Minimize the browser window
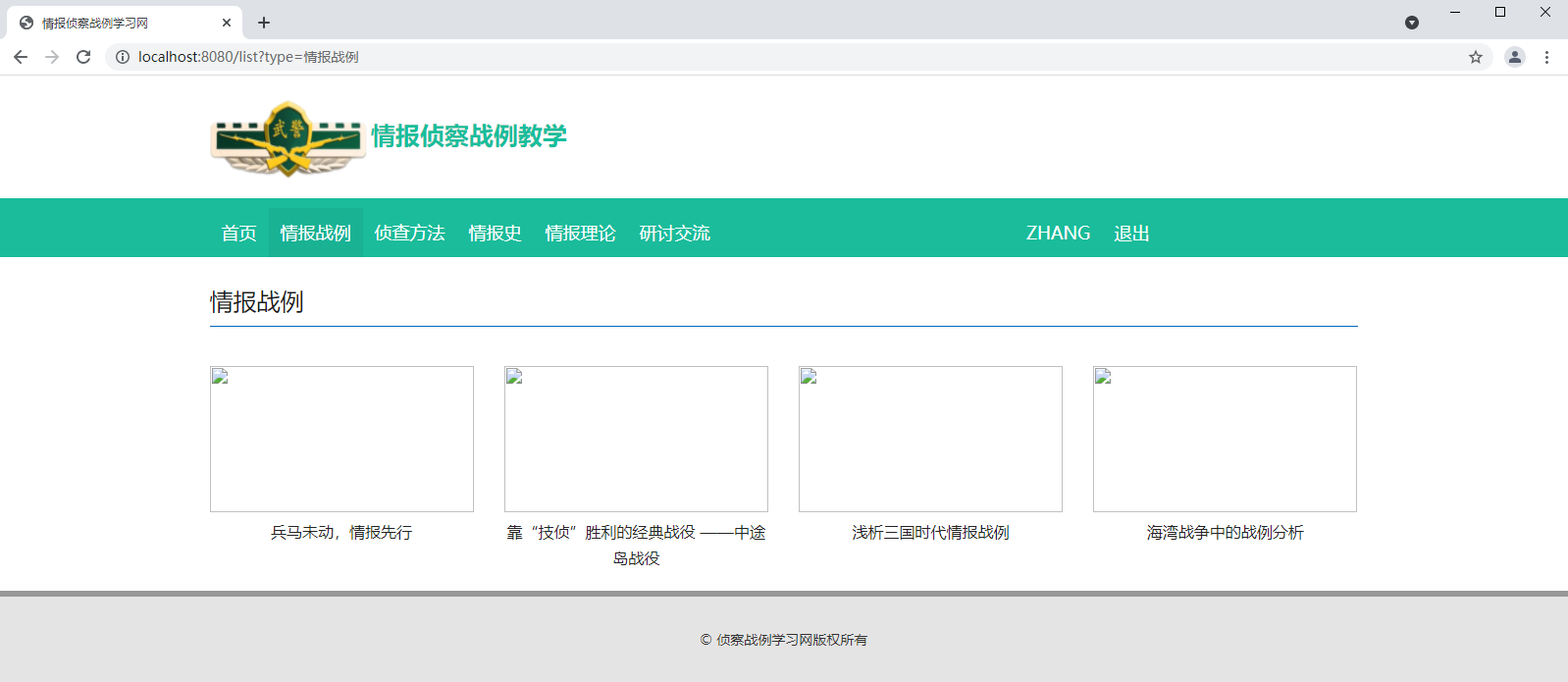1568x682 pixels. pos(1455,12)
